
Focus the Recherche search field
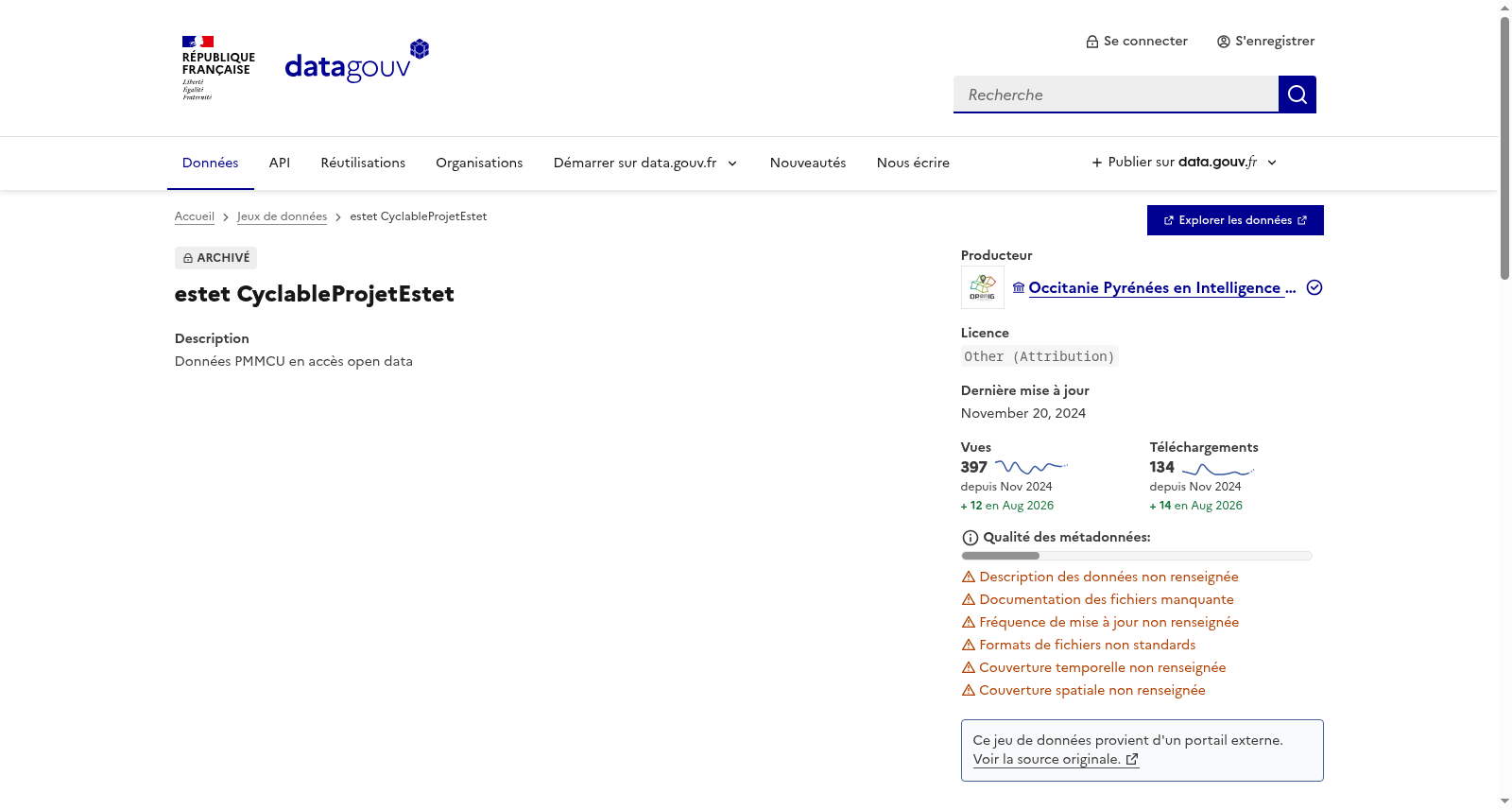coord(1116,95)
